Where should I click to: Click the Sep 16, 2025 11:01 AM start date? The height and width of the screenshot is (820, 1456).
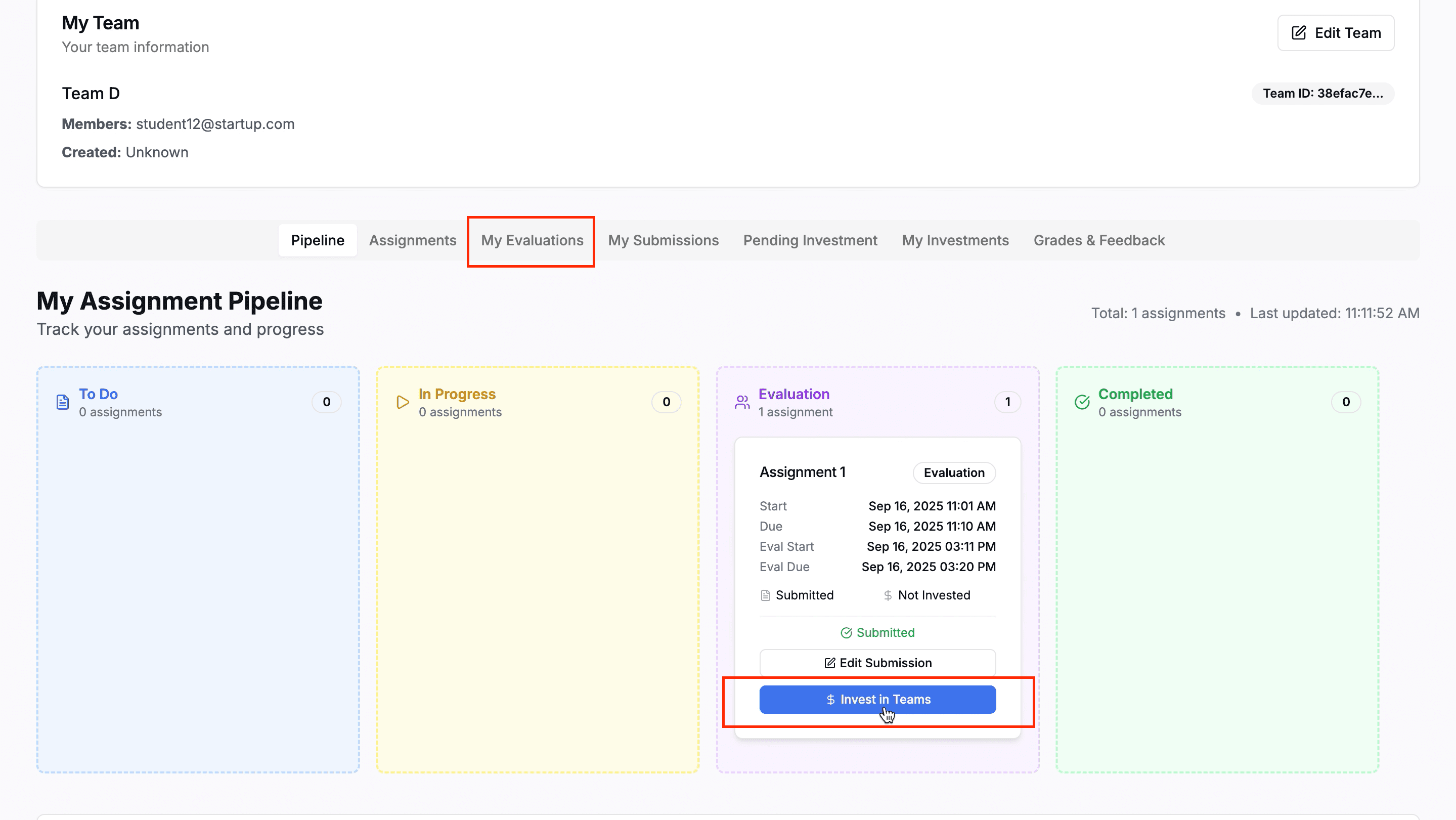(x=932, y=506)
